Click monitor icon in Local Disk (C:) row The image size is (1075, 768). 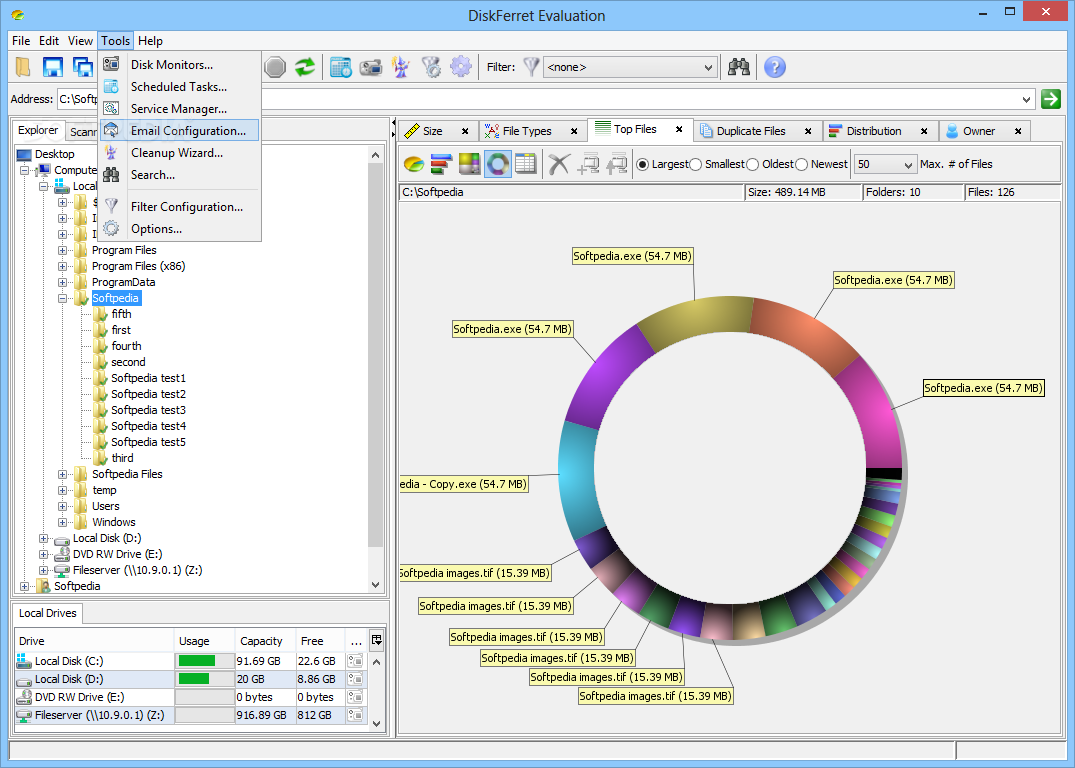coord(355,661)
